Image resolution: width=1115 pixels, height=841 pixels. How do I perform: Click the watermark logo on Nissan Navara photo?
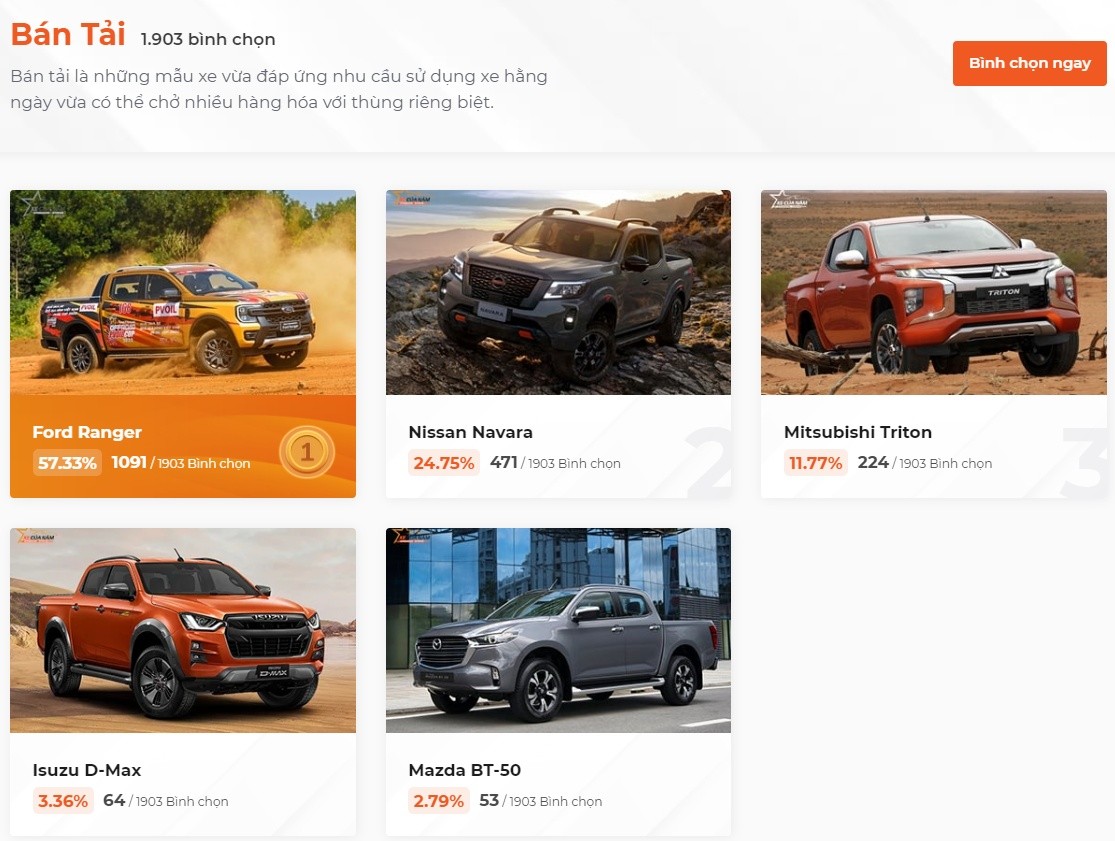pyautogui.click(x=410, y=200)
